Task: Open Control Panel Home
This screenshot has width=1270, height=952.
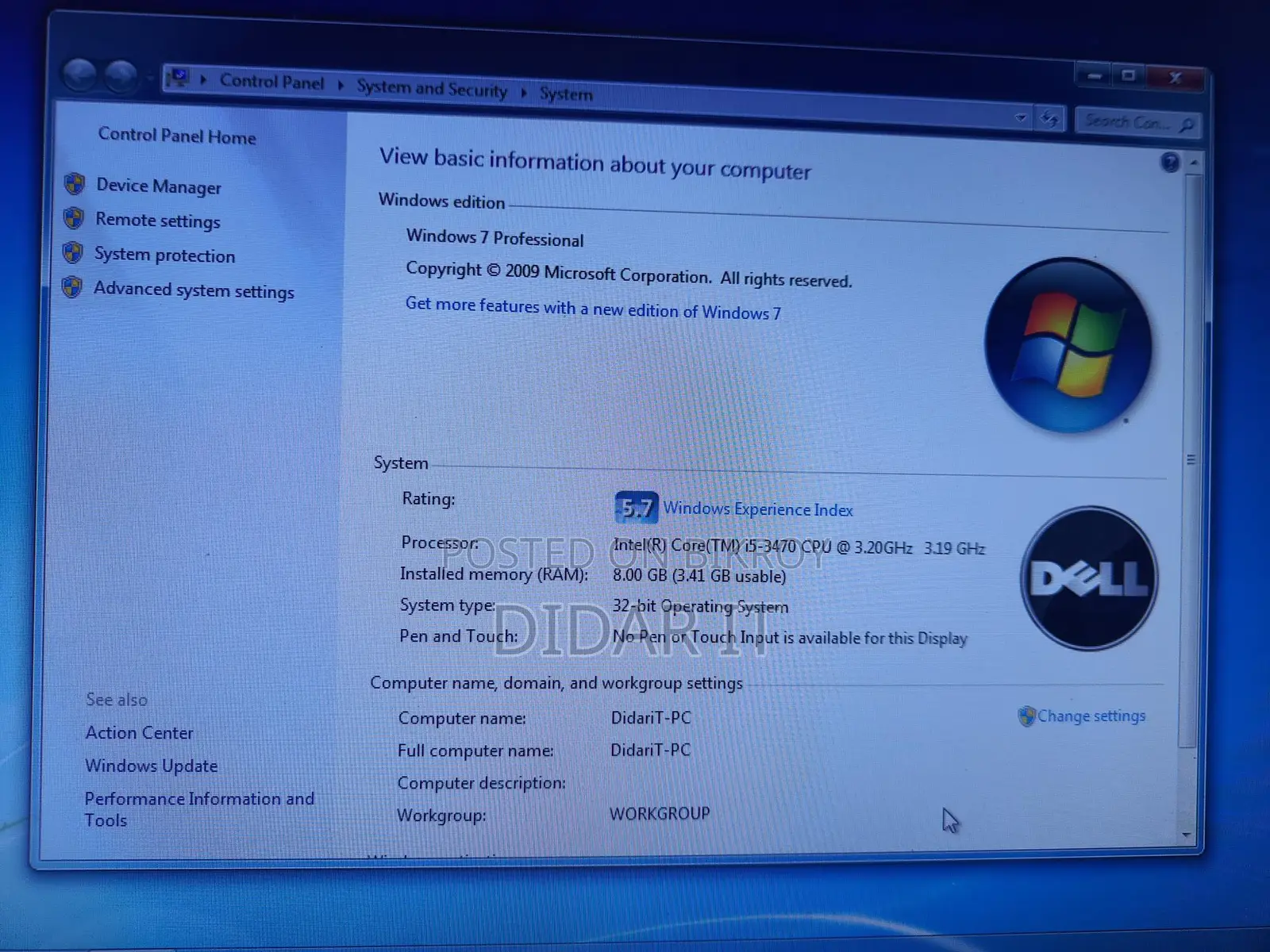Action: 177,136
